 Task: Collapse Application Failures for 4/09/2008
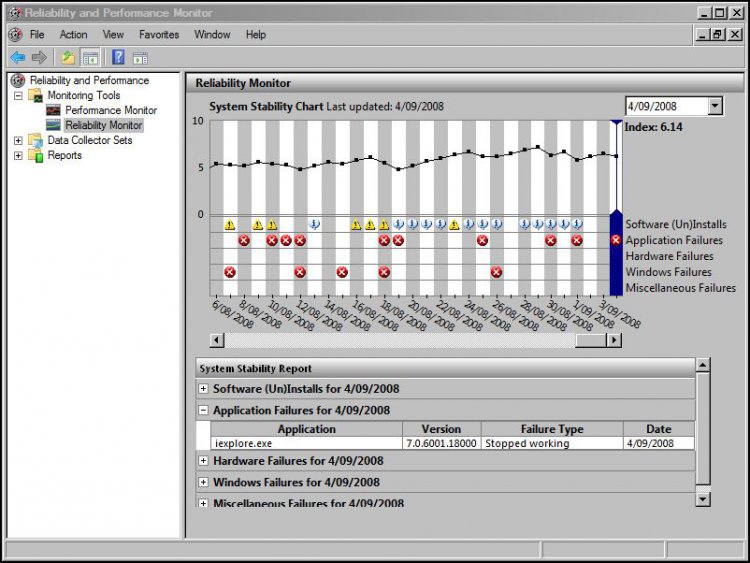pos(203,410)
